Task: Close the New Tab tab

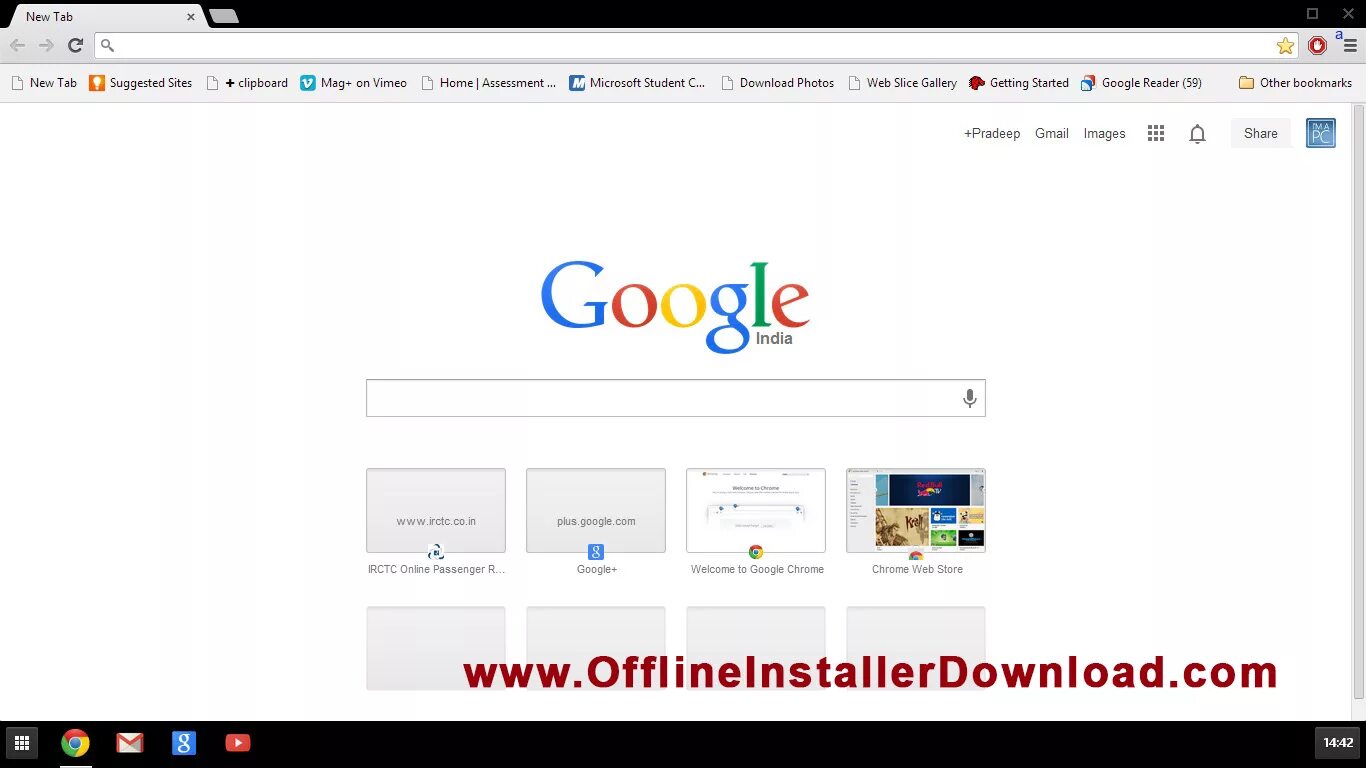Action: (x=190, y=17)
